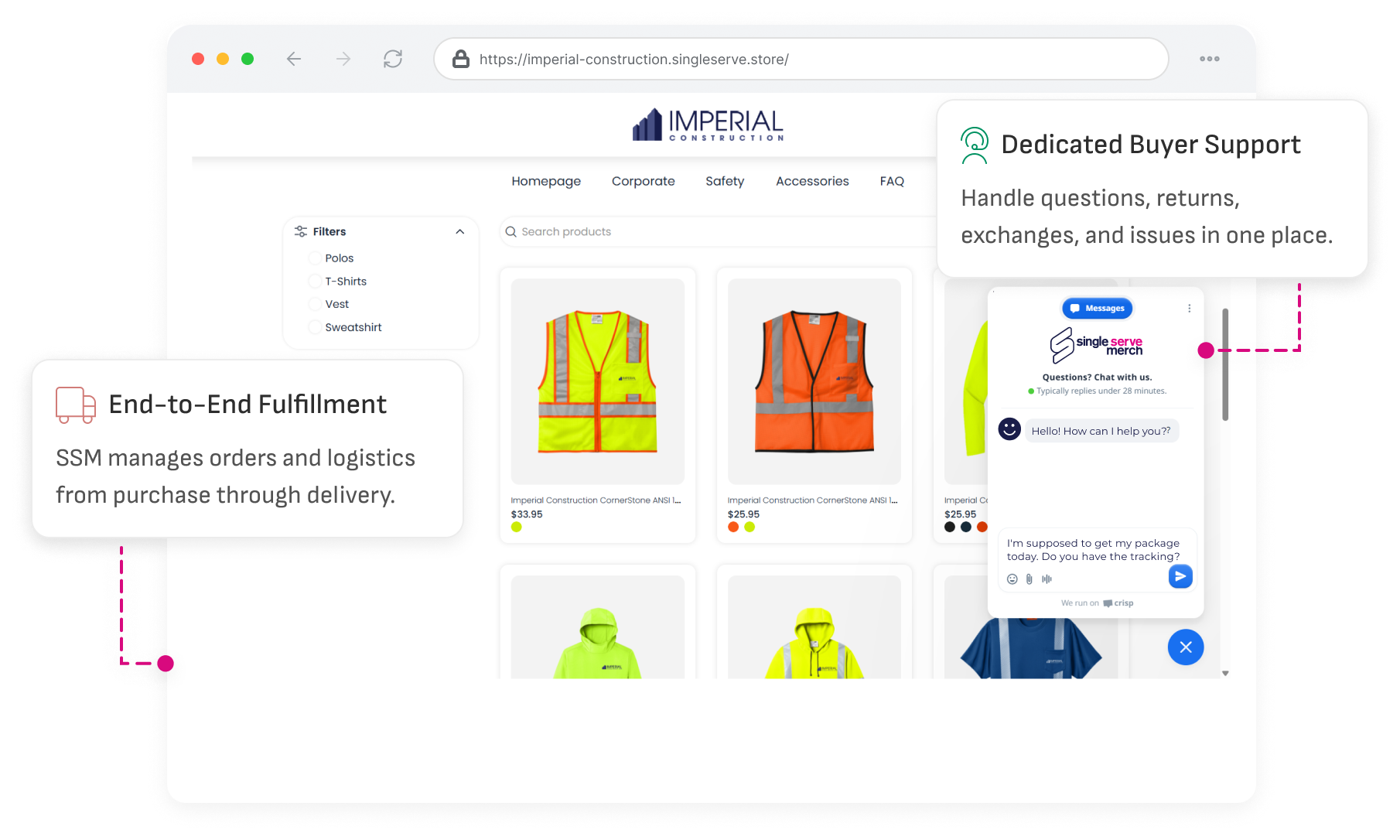
Task: Send the chat message
Action: [1180, 576]
